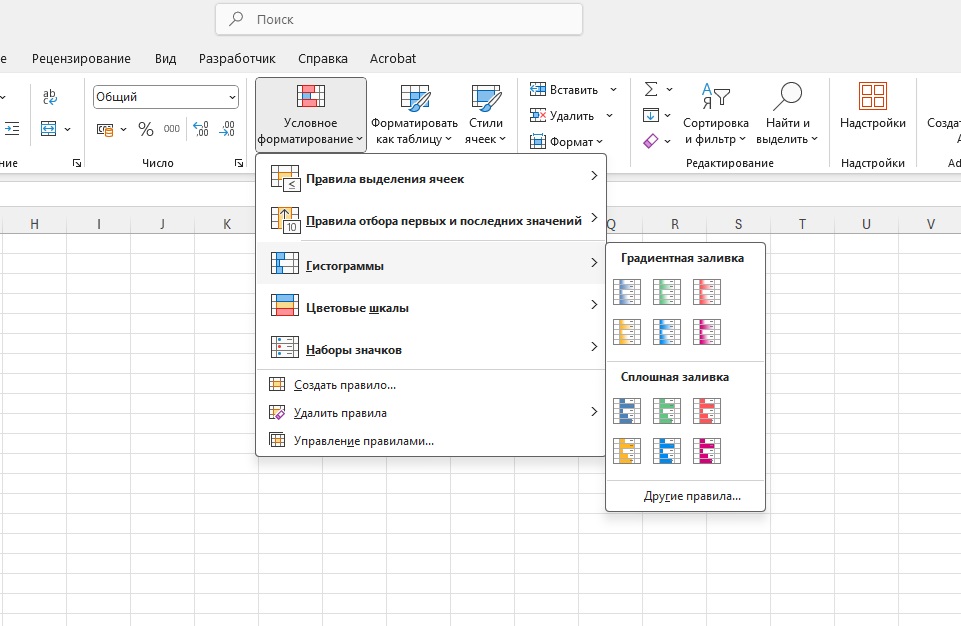Select red gradient fill data bar
Image resolution: width=961 pixels, height=626 pixels.
coord(707,292)
